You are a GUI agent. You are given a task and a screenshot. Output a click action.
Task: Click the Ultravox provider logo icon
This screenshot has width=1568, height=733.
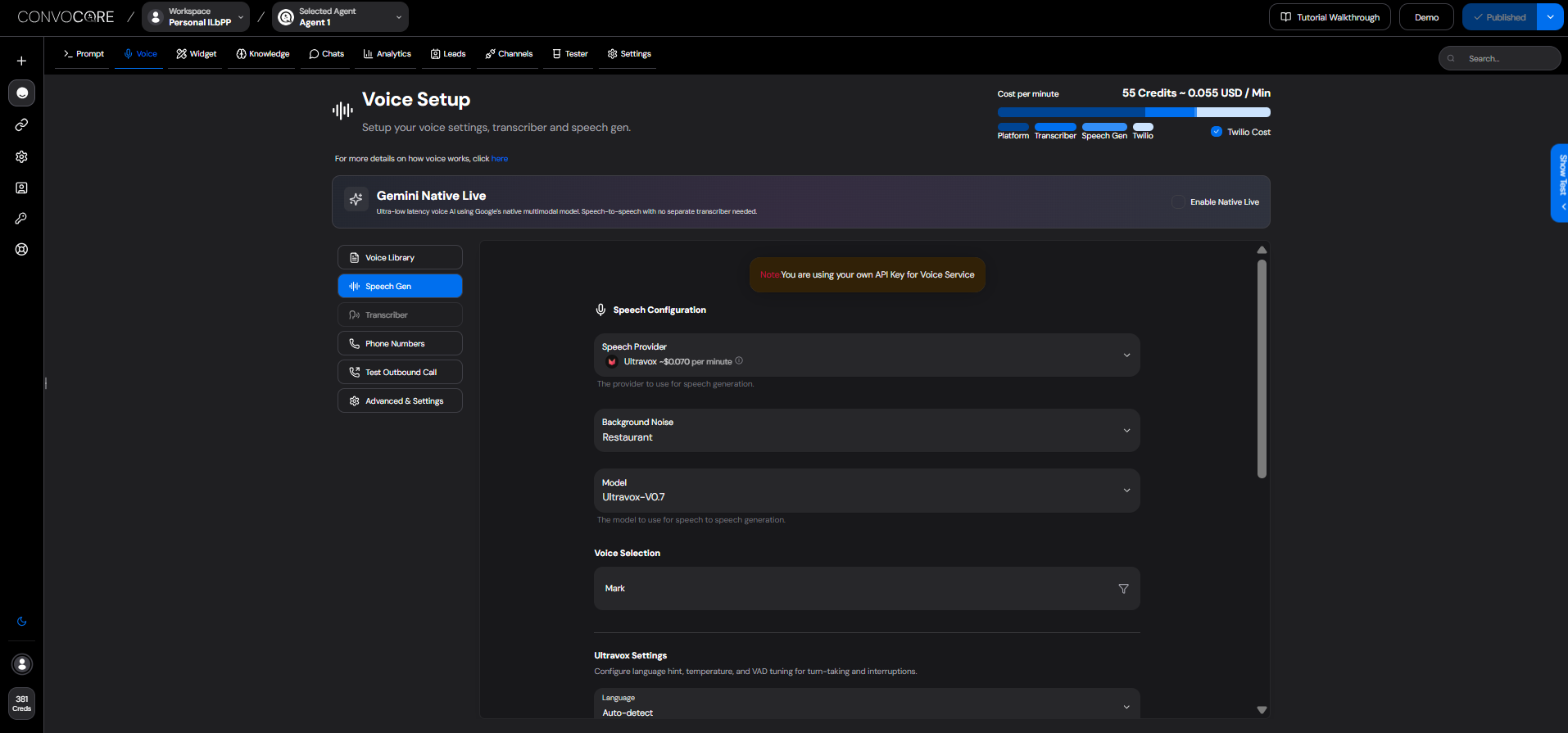click(x=612, y=361)
